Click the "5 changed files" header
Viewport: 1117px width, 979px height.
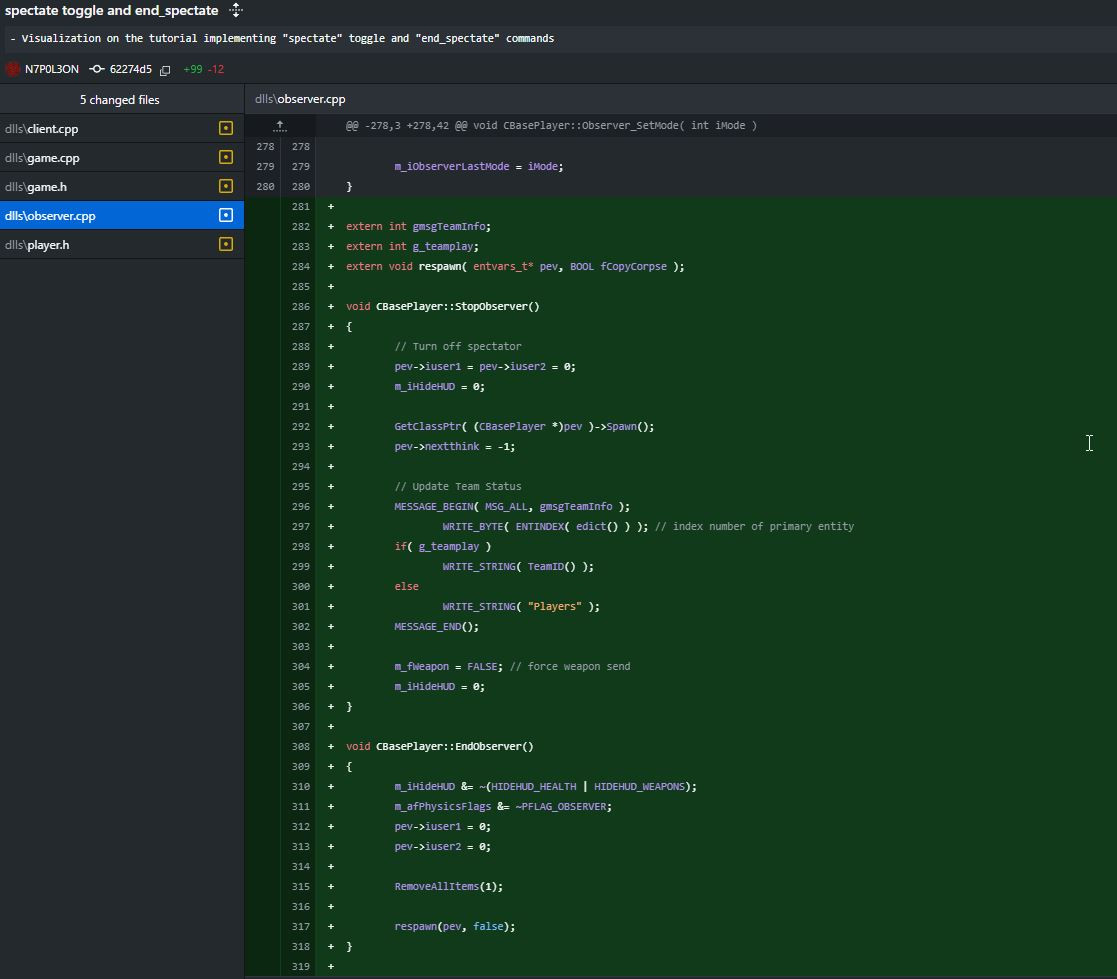click(x=120, y=100)
